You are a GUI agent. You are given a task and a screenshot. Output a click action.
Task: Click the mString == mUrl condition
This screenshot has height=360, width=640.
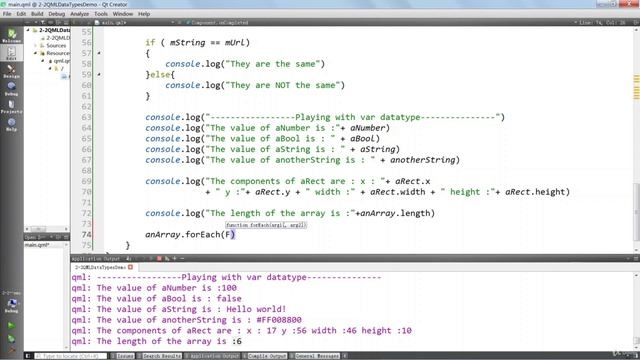[207, 42]
